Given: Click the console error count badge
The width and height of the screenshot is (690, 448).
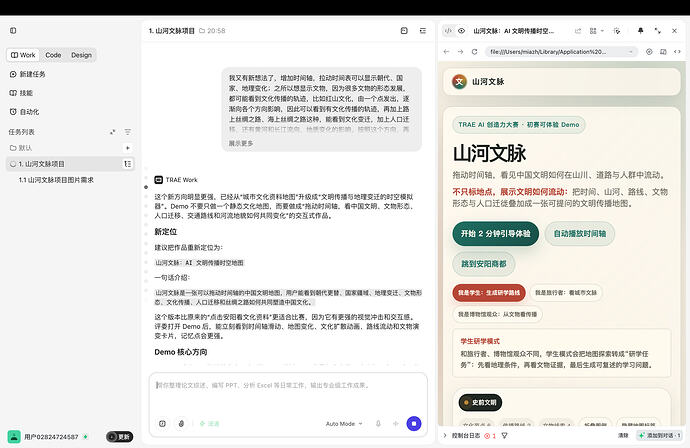Looking at the screenshot, I should [490, 436].
